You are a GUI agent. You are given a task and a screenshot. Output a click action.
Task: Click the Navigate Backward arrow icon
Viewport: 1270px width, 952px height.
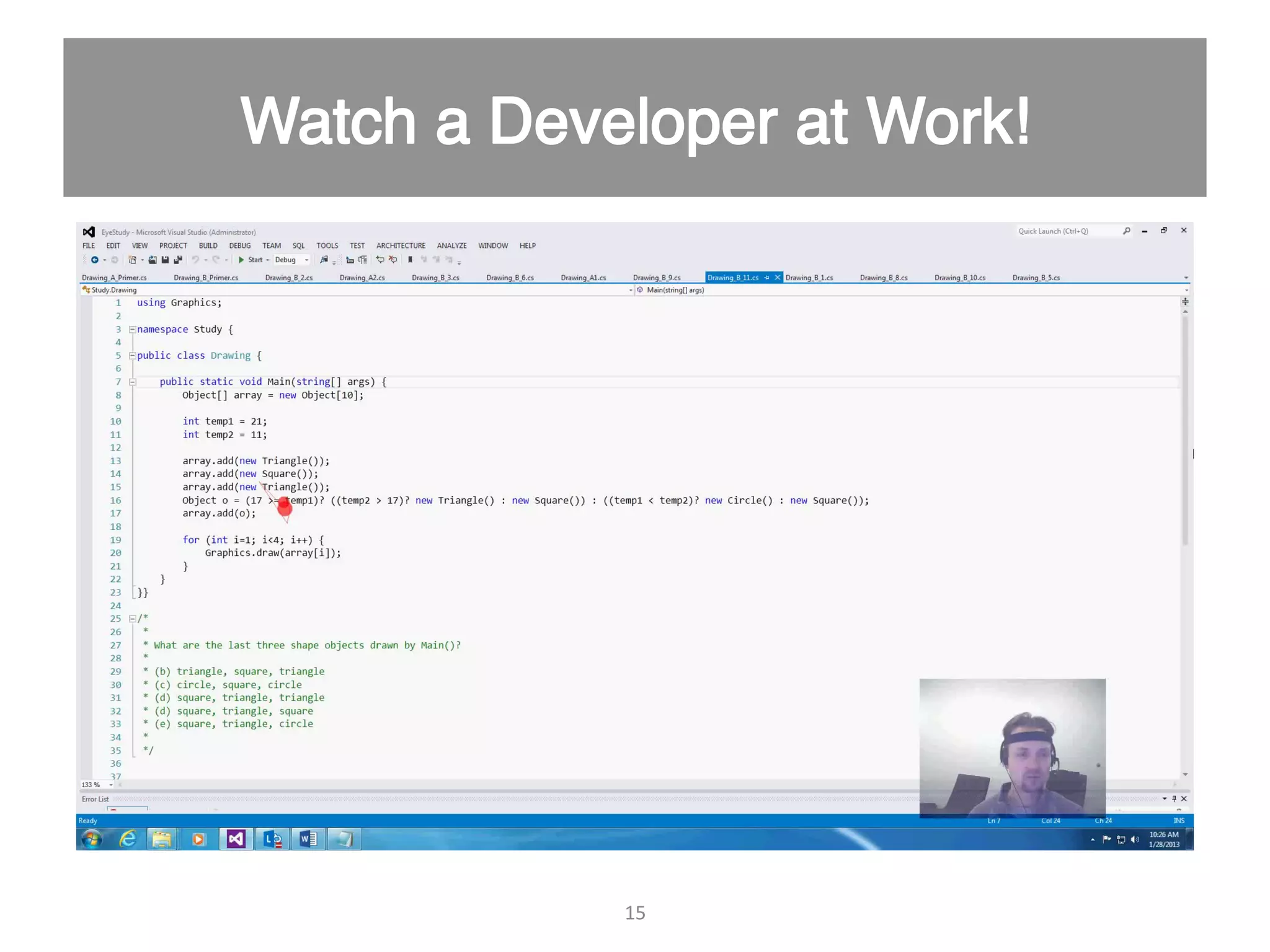(94, 260)
